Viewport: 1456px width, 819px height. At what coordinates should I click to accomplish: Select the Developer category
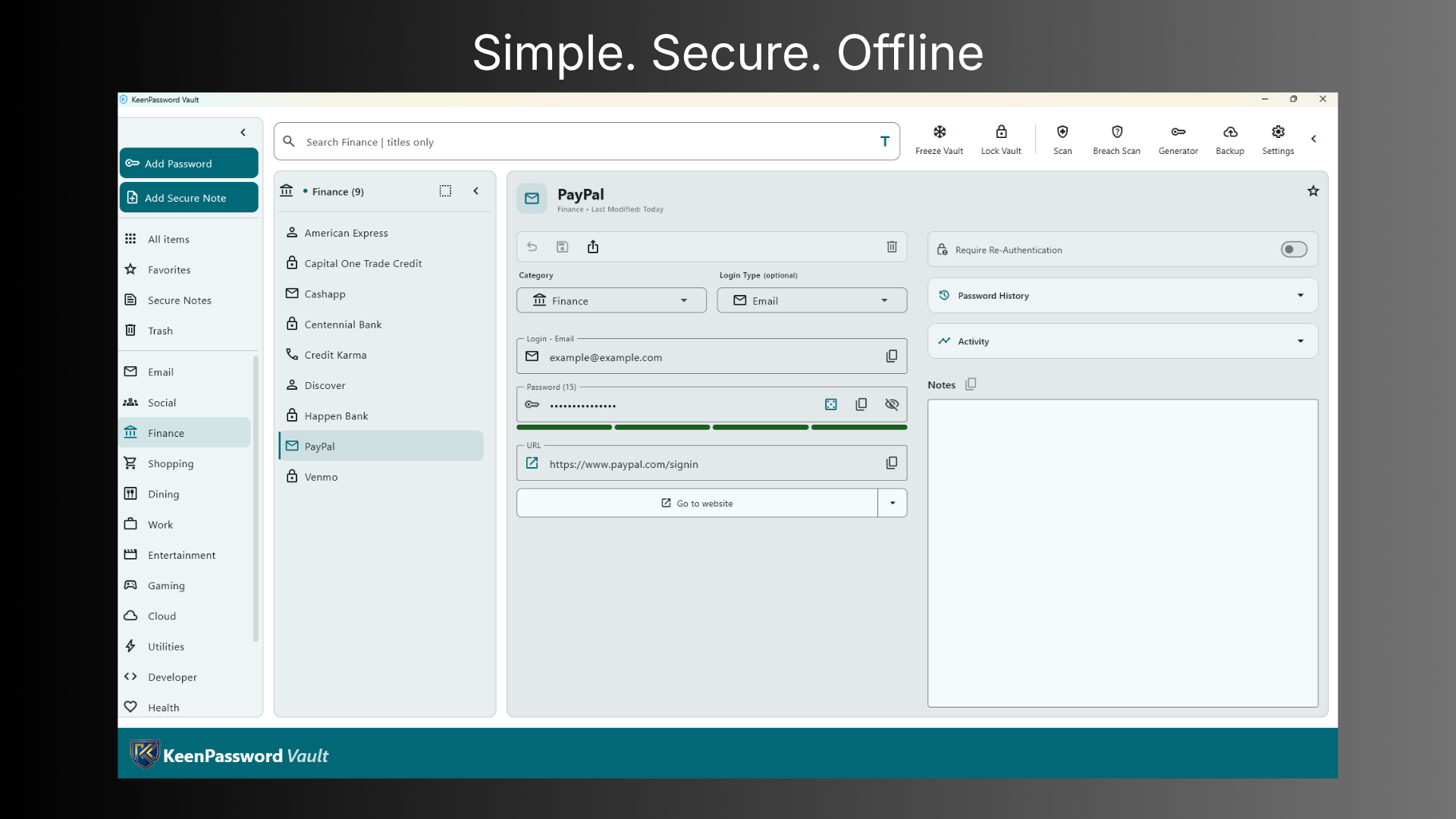[x=185, y=676]
